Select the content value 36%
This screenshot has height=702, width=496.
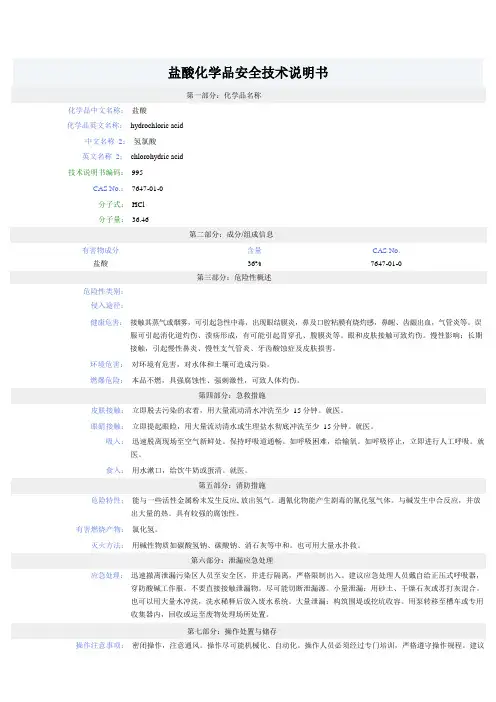(x=254, y=264)
